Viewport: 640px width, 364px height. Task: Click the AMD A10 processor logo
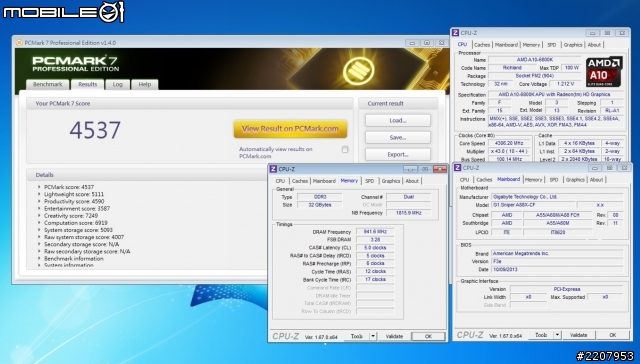click(604, 71)
